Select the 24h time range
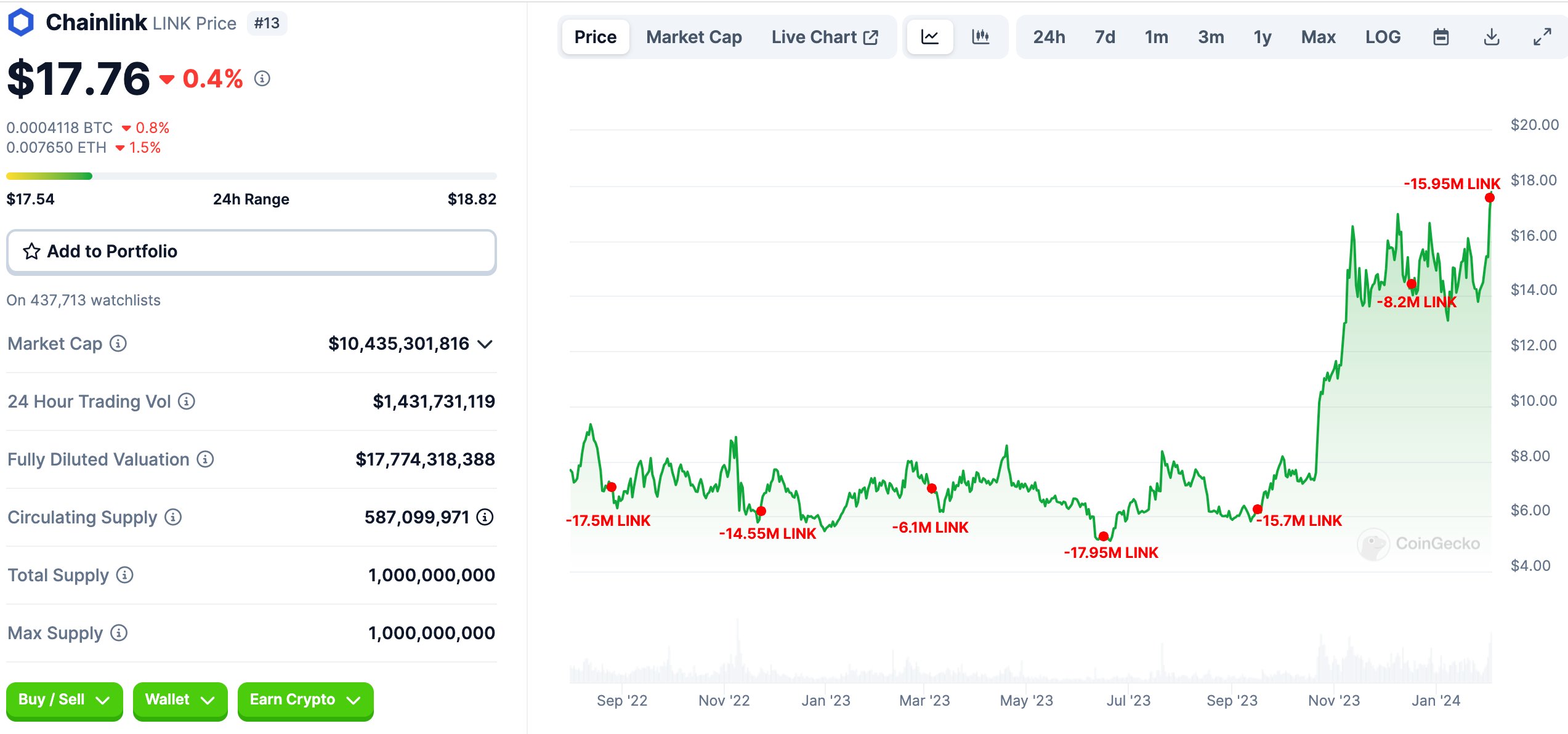Viewport: 1568px width, 734px height. (1049, 37)
